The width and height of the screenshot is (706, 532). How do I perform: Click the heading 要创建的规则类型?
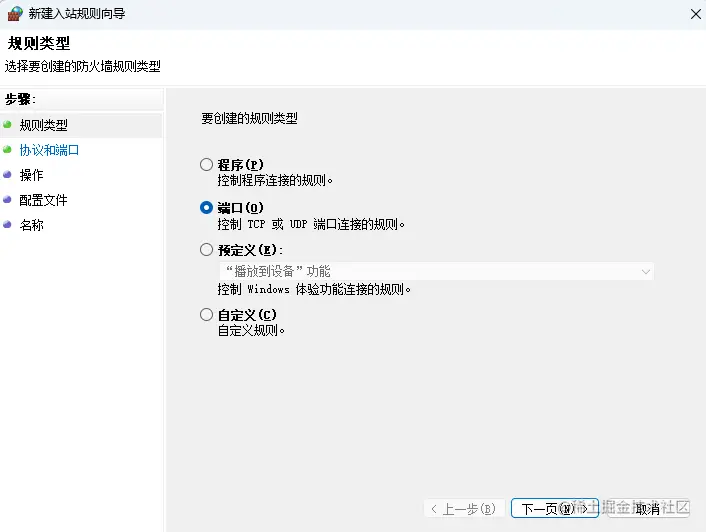[x=249, y=118]
